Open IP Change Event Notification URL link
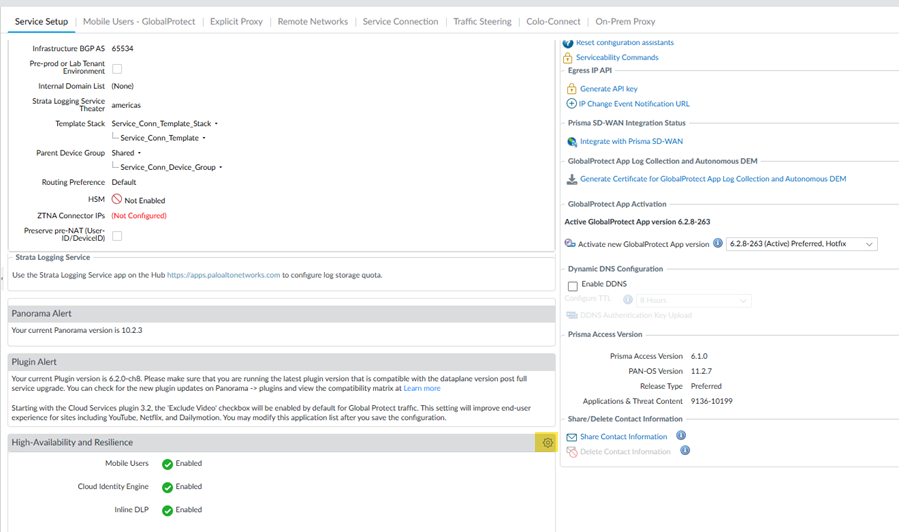The width and height of the screenshot is (900, 532). [634, 104]
